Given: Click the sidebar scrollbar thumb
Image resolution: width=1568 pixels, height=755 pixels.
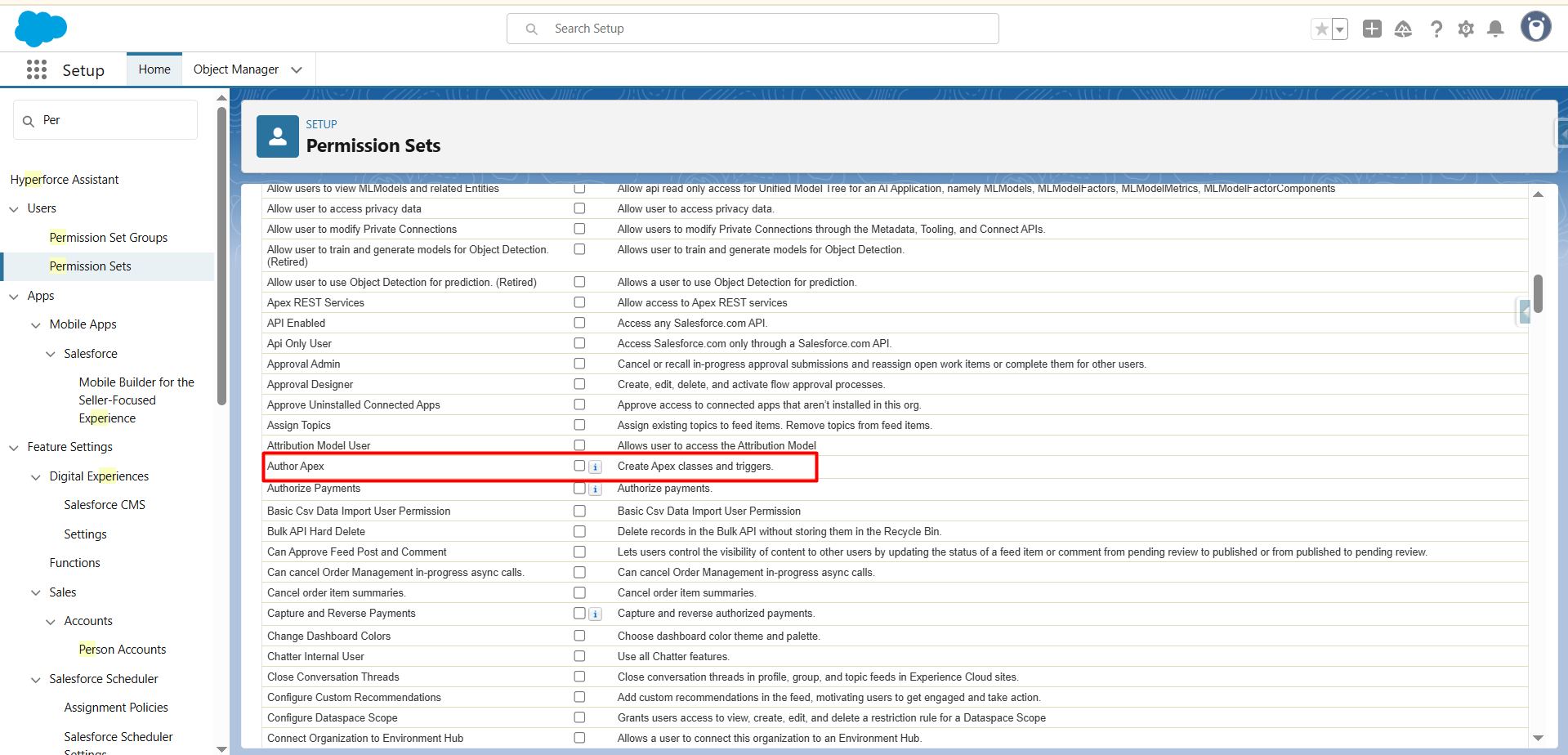Looking at the screenshot, I should (221, 256).
